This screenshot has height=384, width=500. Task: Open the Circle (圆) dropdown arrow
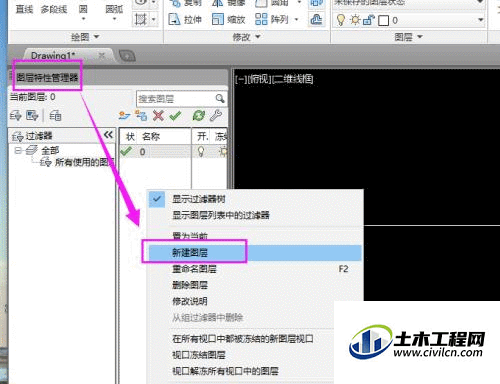coord(83,19)
